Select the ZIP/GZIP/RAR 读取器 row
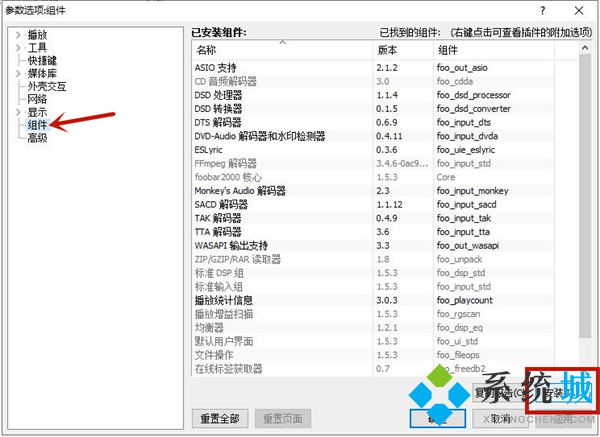The width and height of the screenshot is (600, 437). [373, 259]
